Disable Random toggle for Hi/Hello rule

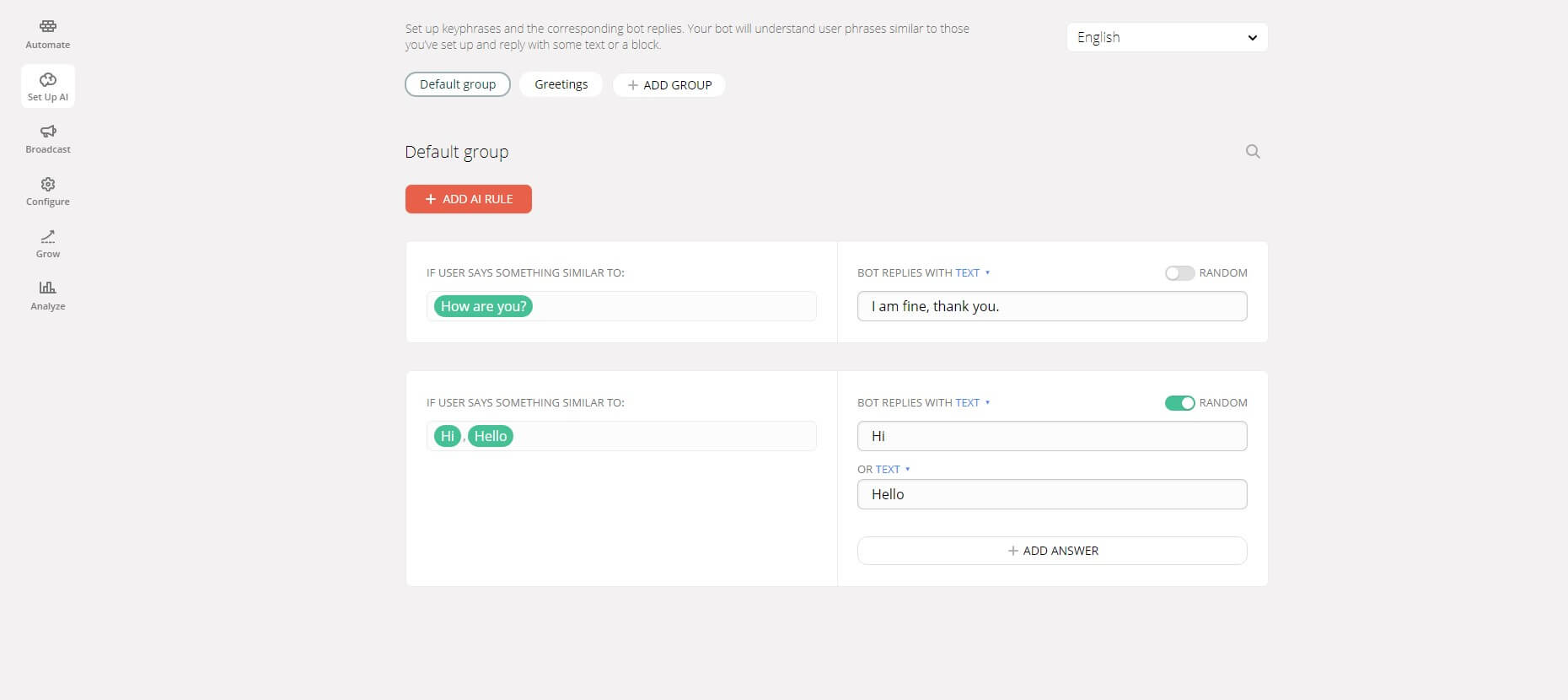1179,403
